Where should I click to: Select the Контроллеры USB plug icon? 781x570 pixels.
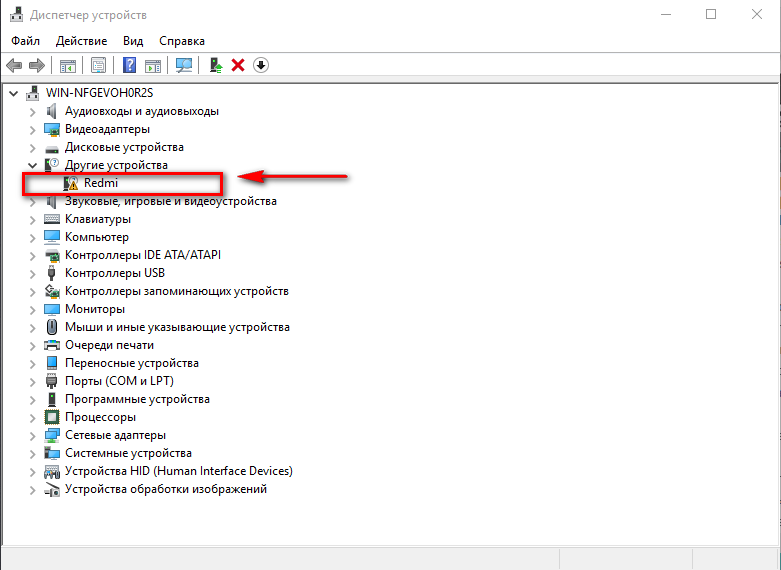coord(51,273)
